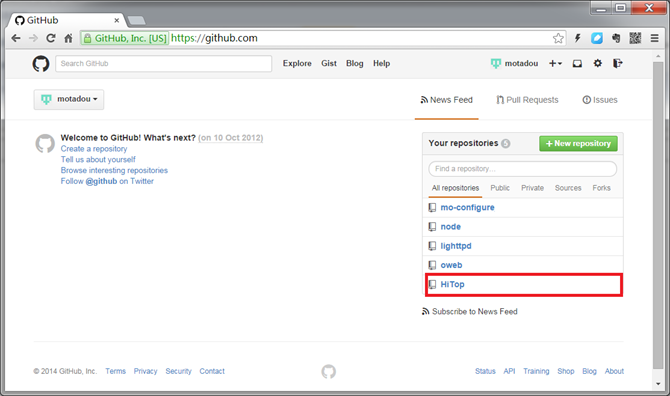Click the Create a repository link
The height and width of the screenshot is (396, 670).
tap(94, 149)
